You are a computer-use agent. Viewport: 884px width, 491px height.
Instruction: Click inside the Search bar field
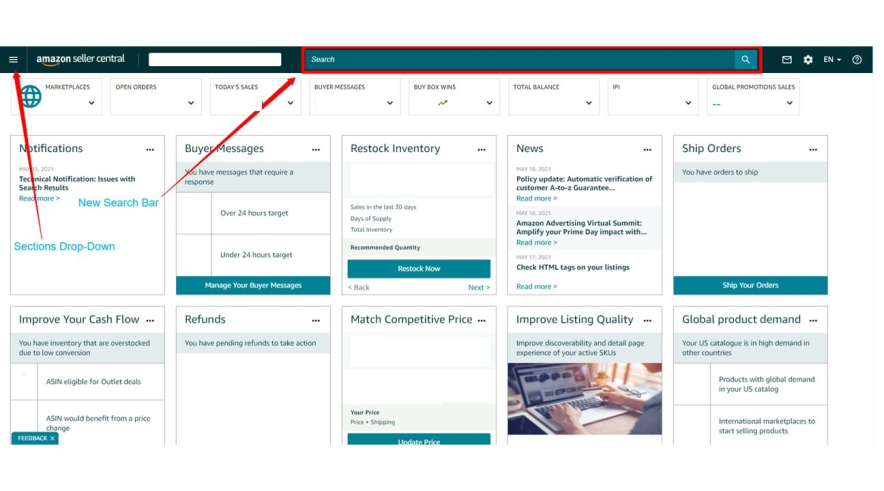pos(520,60)
